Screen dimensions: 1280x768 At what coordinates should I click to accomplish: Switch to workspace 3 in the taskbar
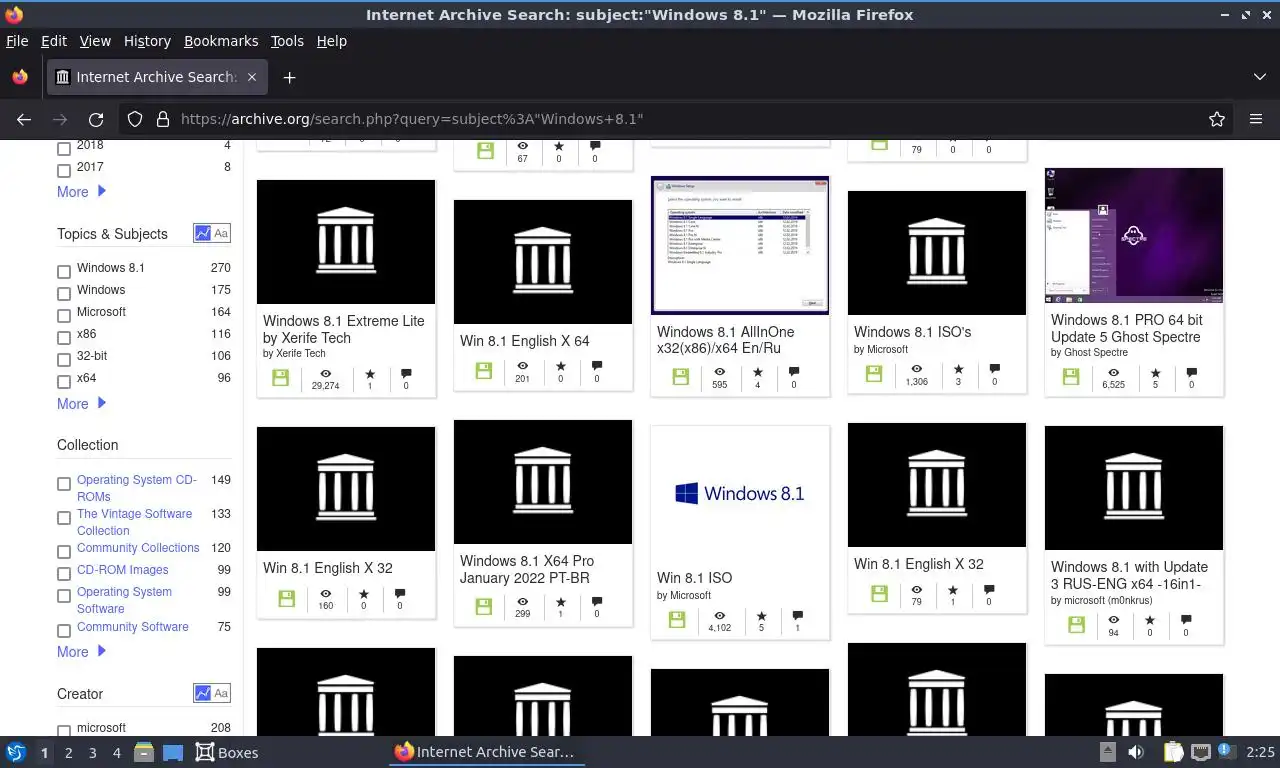point(92,753)
